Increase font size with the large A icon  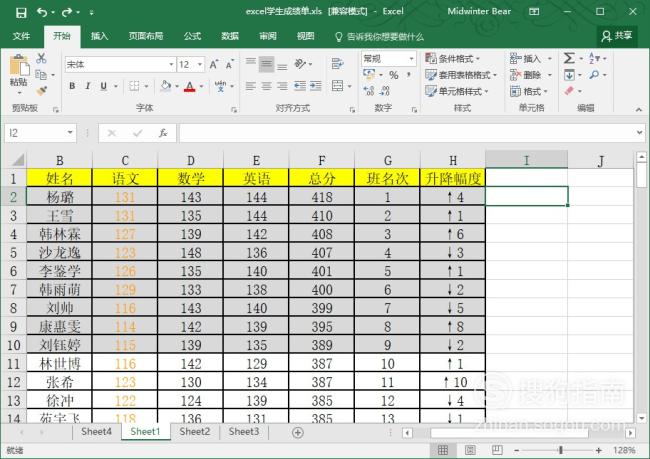(x=214, y=64)
